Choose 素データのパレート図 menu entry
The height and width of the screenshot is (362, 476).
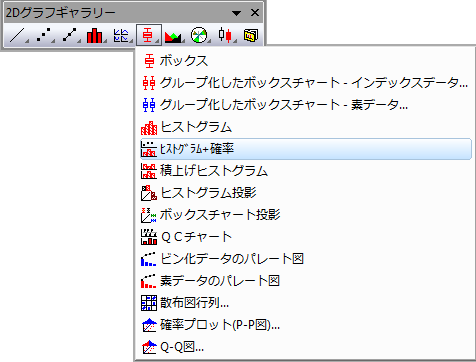[306, 281]
